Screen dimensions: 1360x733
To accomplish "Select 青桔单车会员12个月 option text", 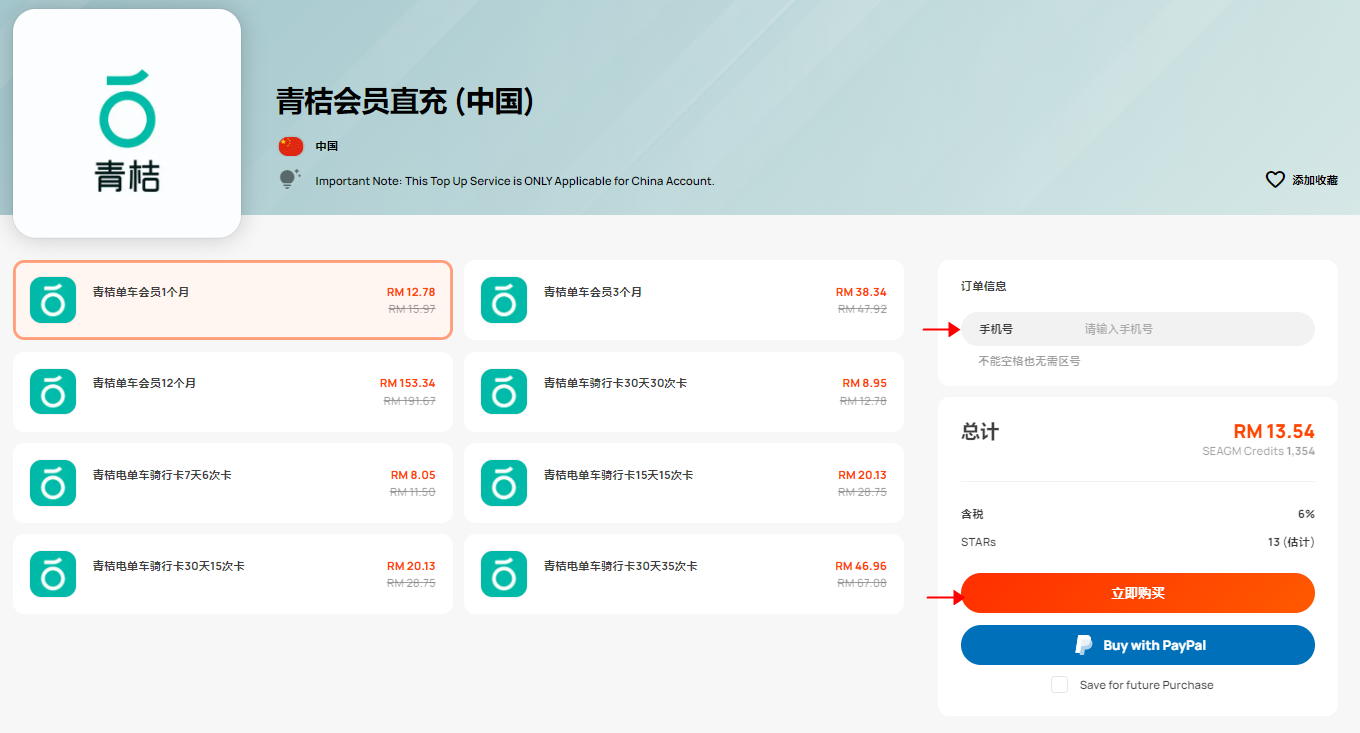I will (144, 383).
